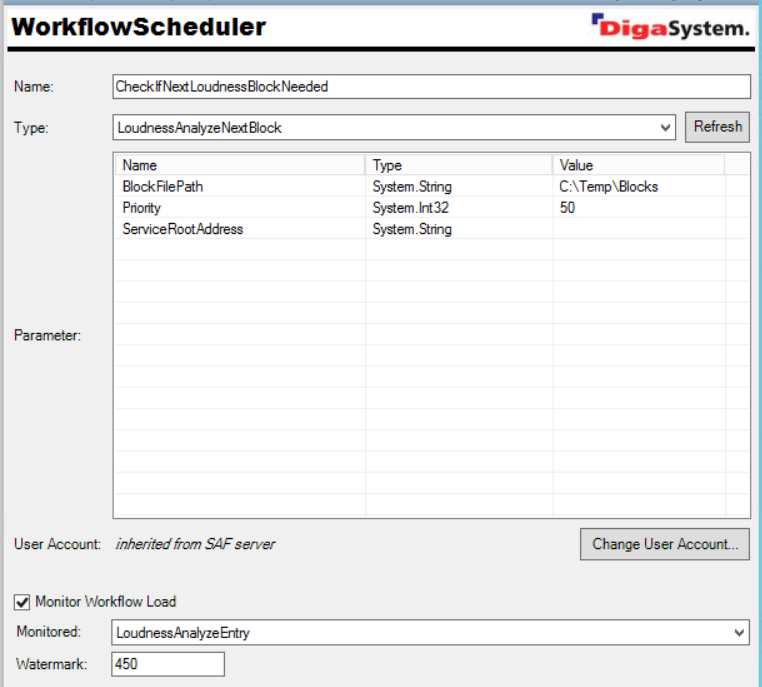Screen dimensions: 762x687
Task: Open the Change User Account dialog
Action: click(x=664, y=544)
